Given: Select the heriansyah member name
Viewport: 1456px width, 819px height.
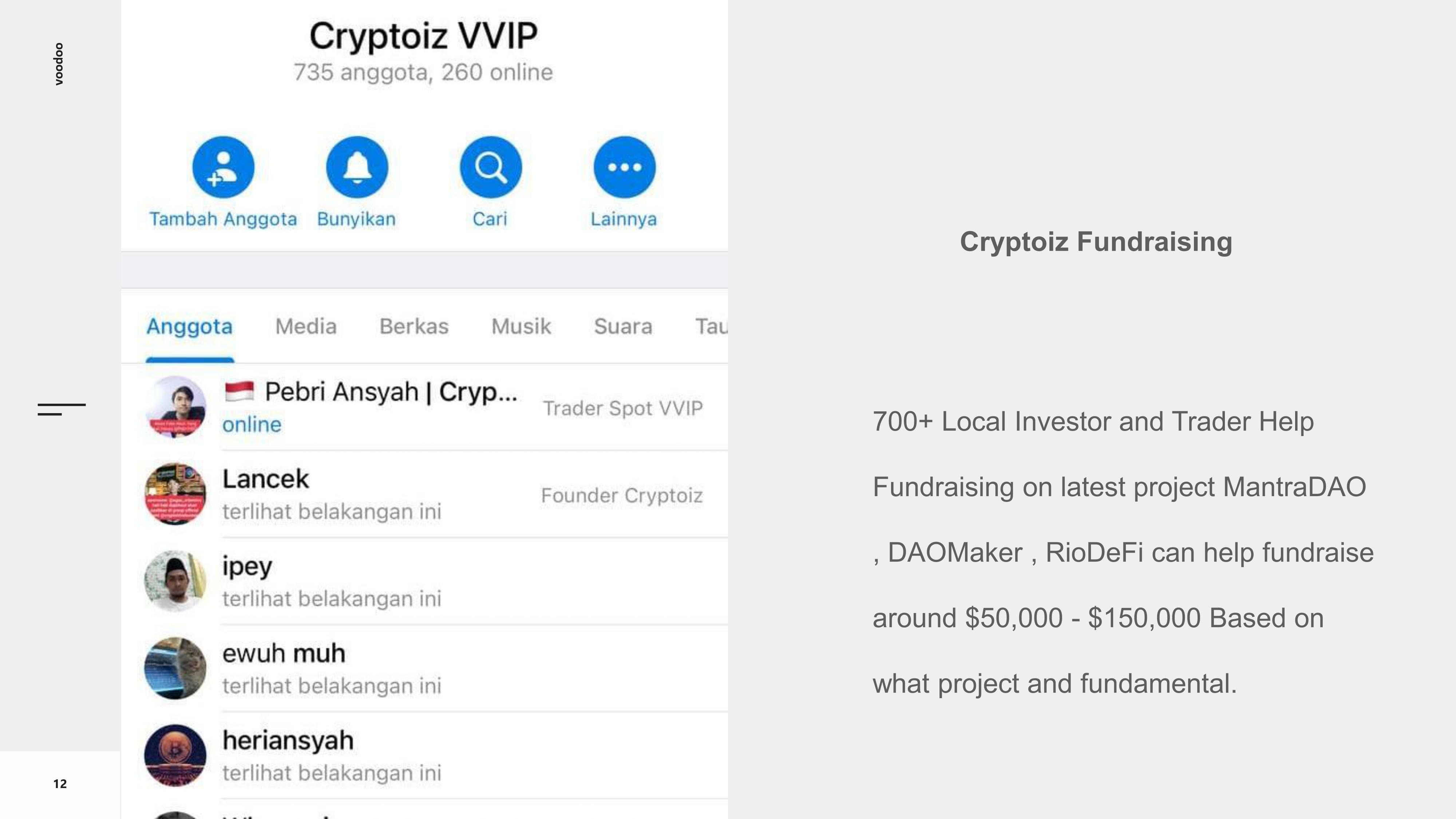Looking at the screenshot, I should 288,740.
